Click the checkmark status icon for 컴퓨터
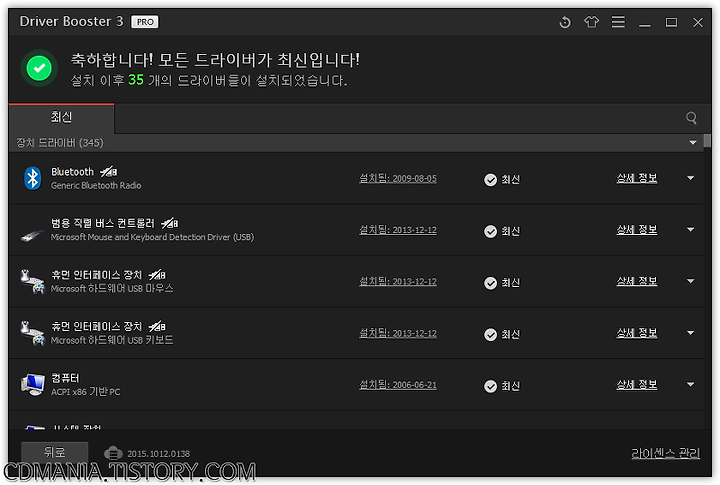This screenshot has height=485, width=720. pyautogui.click(x=490, y=386)
